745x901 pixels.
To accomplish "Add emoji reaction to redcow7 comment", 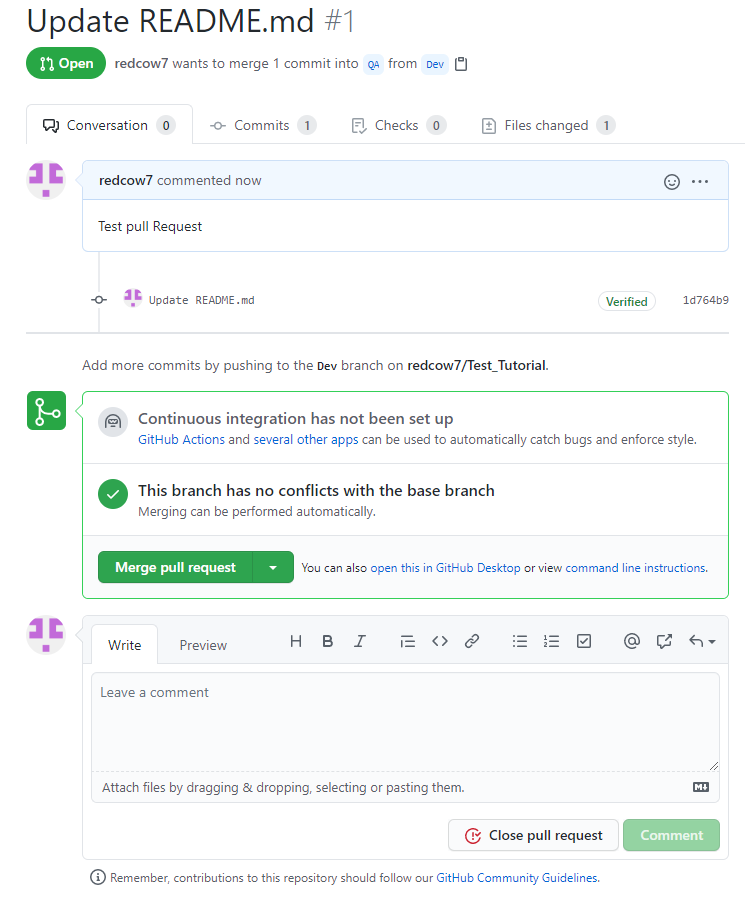I will pos(671,182).
